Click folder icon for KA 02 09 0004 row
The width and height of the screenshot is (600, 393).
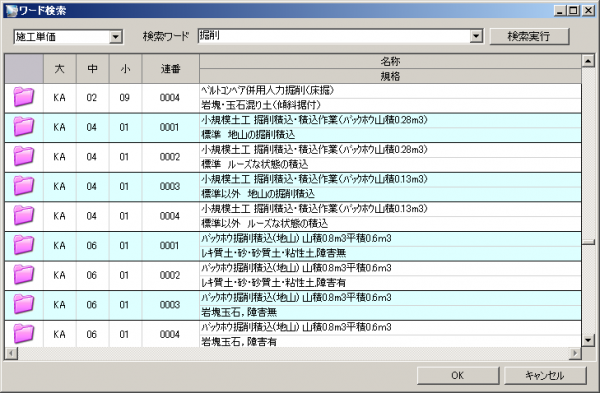coord(24,97)
